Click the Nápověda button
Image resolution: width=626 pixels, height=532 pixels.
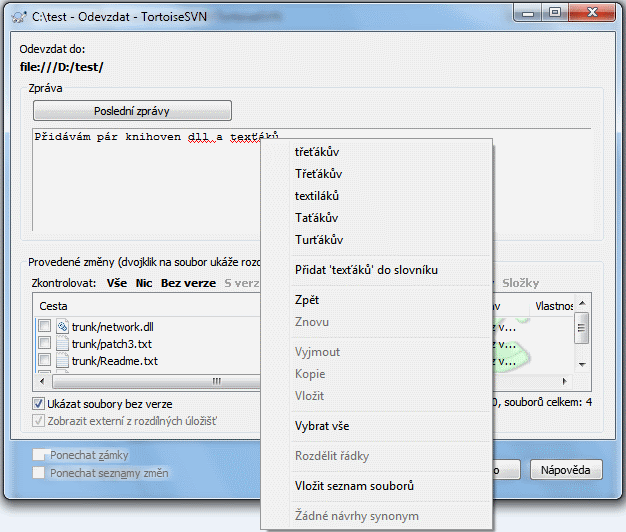coord(566,470)
